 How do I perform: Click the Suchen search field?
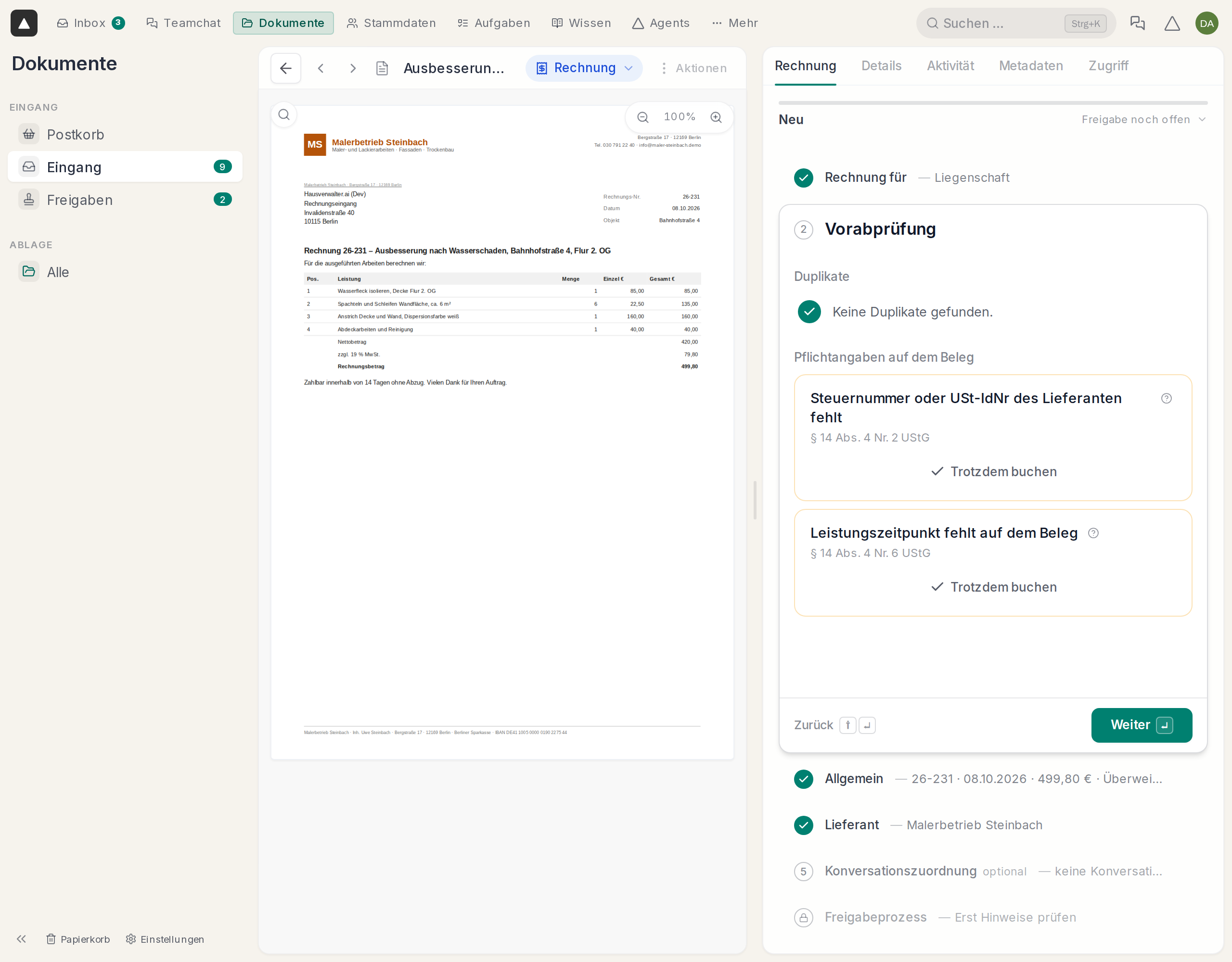click(x=1015, y=23)
